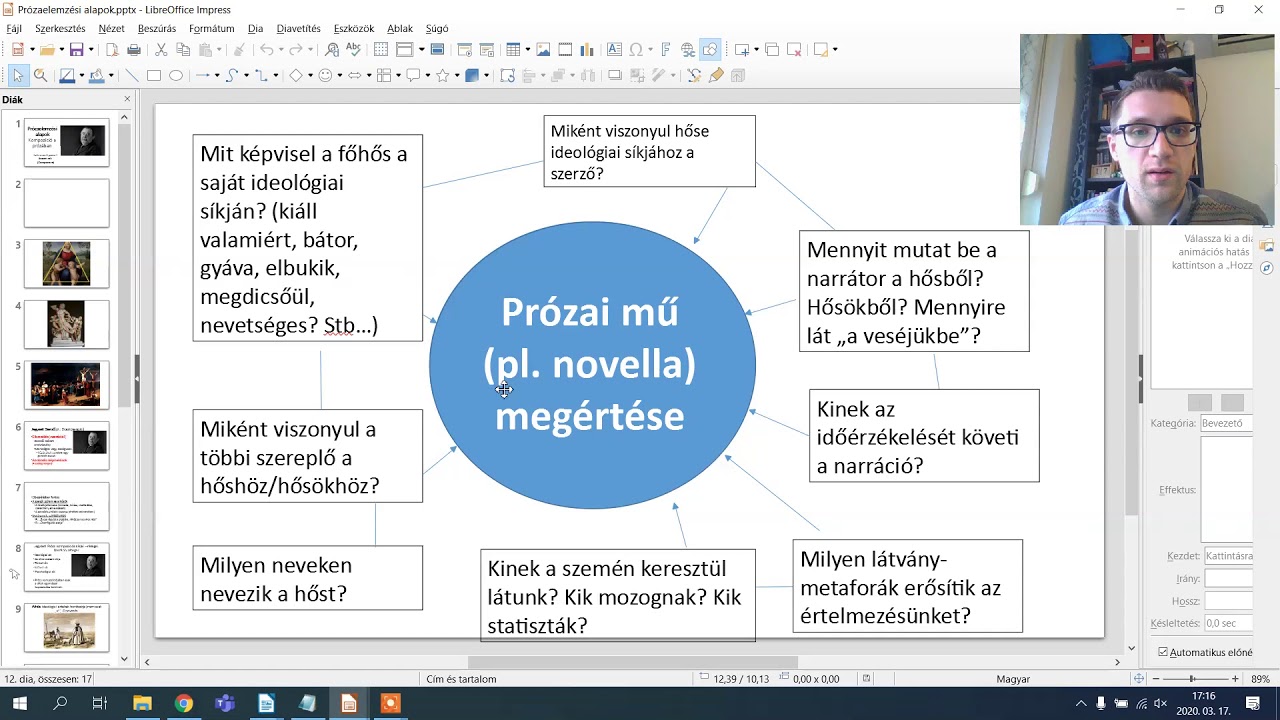Image resolution: width=1280 pixels, height=720 pixels.
Task: Click the 89% zoom level
Action: point(1260,679)
